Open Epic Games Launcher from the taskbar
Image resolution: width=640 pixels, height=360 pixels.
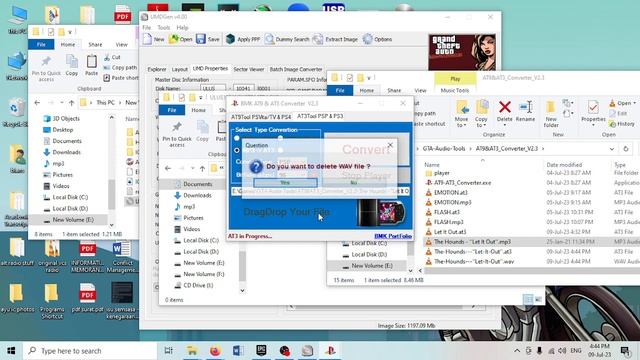(x=261, y=351)
